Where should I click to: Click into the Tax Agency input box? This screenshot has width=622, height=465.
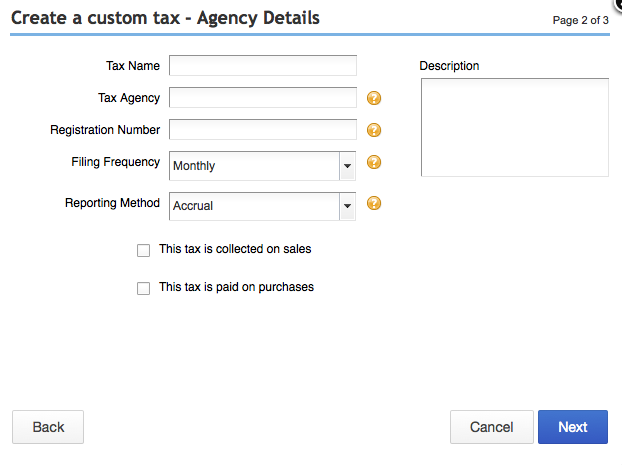tap(263, 98)
